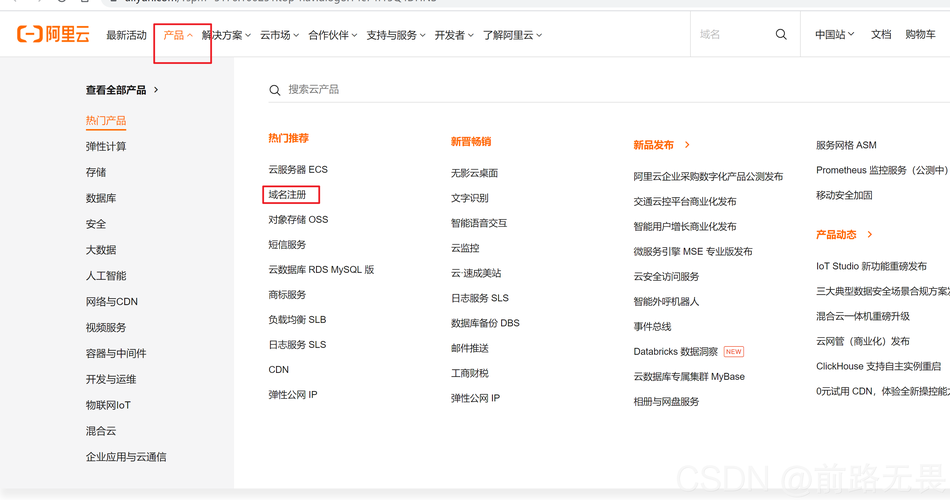Select the 企业应用与云通信 category

click(x=126, y=457)
